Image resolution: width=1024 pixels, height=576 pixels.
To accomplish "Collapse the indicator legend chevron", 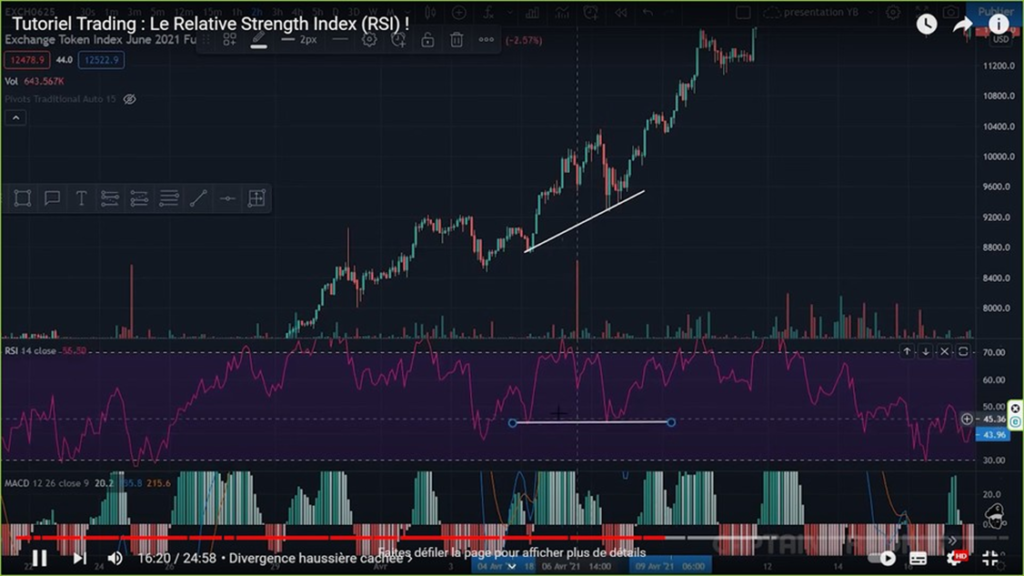I will (16, 118).
